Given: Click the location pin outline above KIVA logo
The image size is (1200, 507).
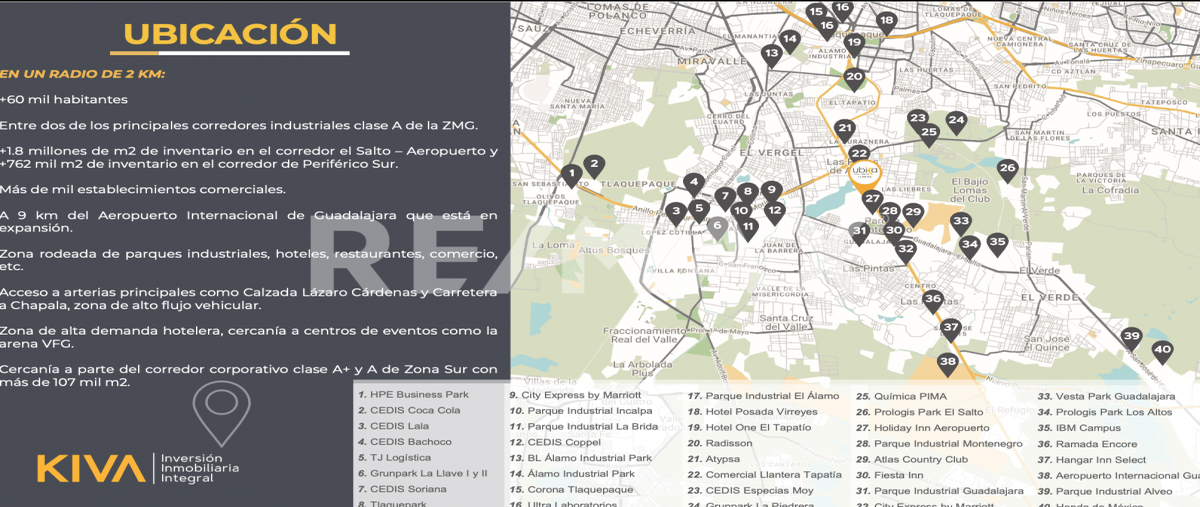Looking at the screenshot, I should tap(219, 412).
